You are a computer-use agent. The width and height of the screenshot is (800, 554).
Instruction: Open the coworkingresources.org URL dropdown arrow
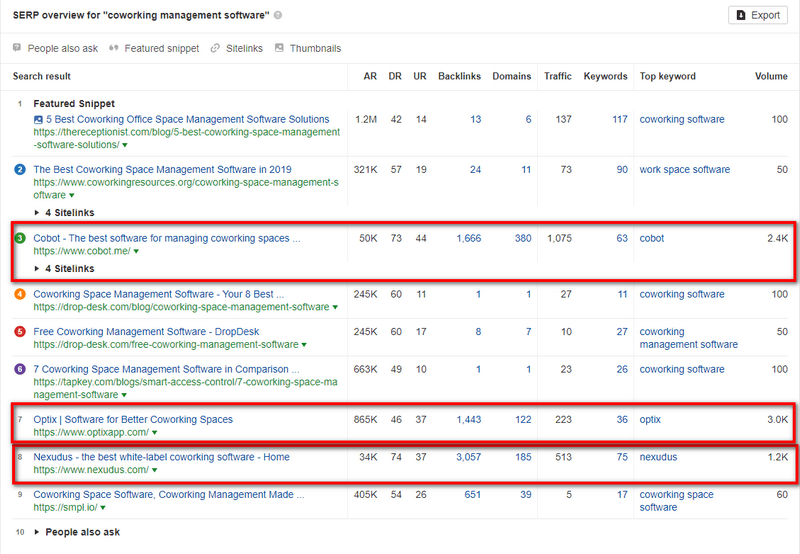(x=71, y=195)
